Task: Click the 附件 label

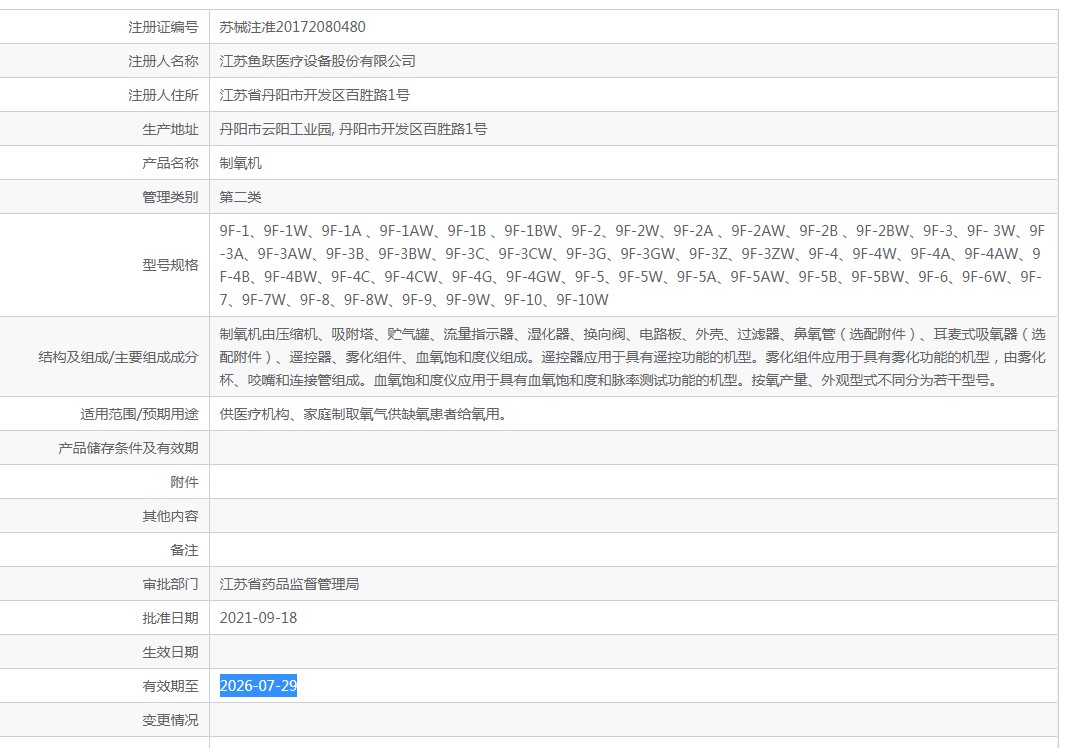Action: click(x=184, y=482)
